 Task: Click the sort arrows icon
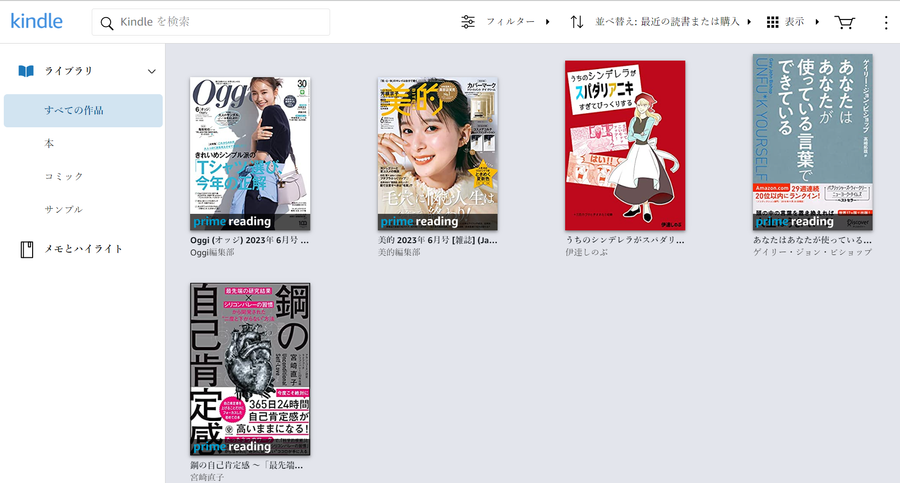(x=577, y=22)
